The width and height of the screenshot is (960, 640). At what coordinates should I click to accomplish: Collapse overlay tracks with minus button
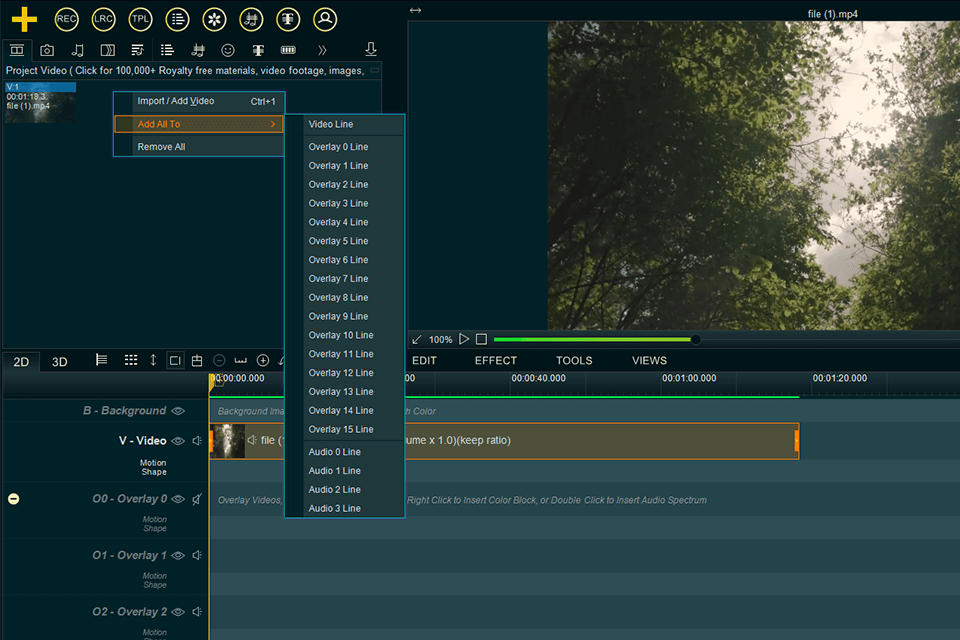pos(13,499)
